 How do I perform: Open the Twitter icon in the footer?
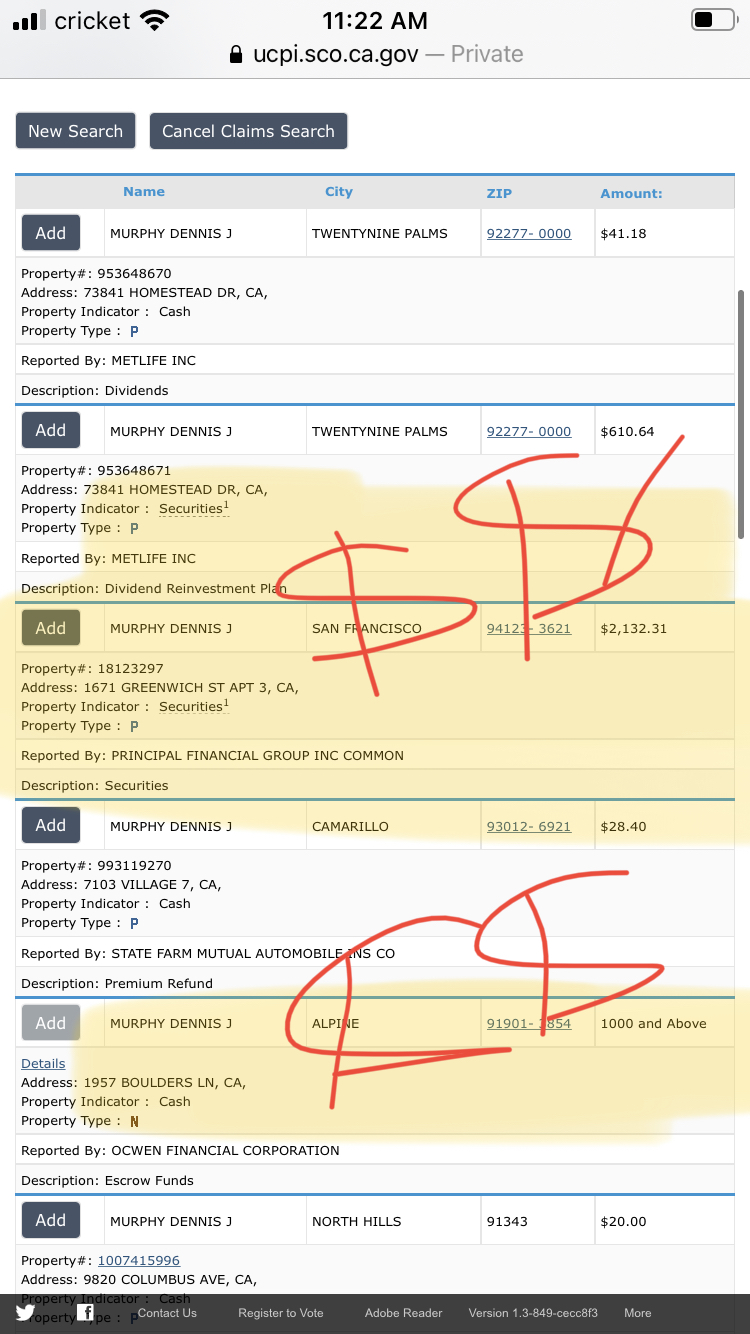coord(26,1313)
